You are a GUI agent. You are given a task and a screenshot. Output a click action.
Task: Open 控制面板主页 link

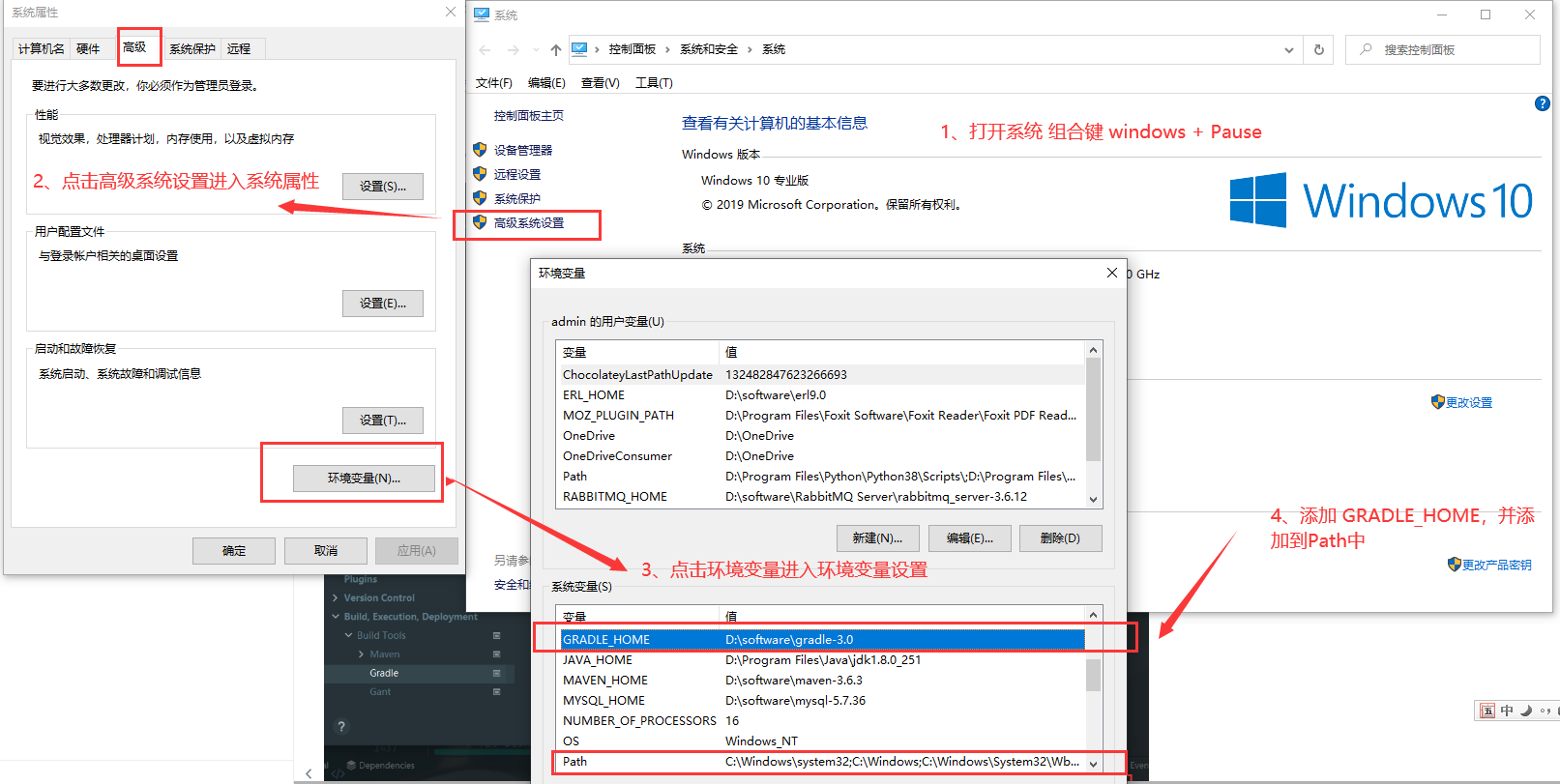[529, 115]
